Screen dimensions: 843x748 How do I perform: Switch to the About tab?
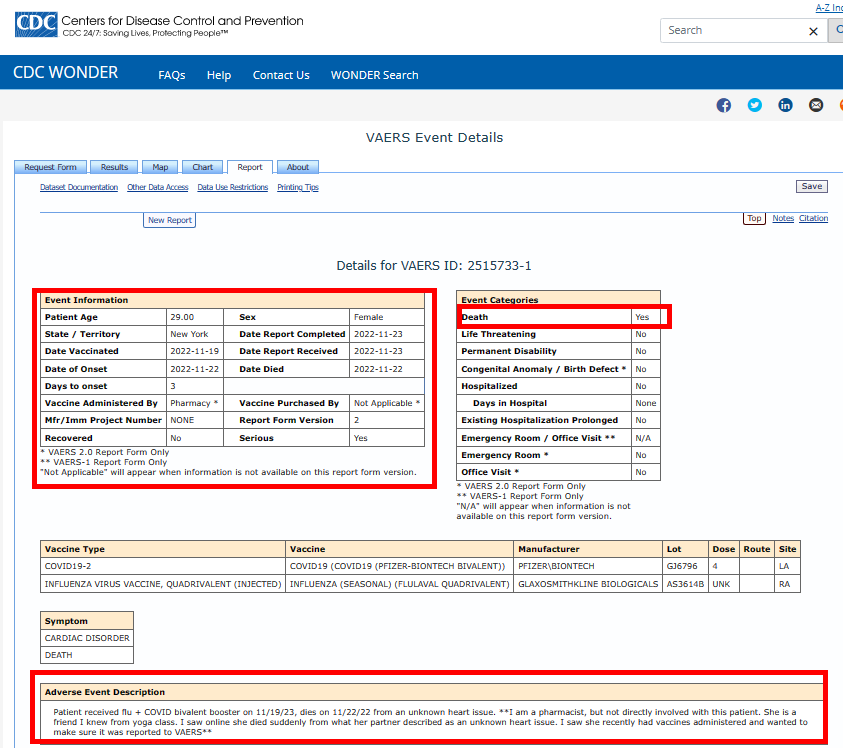pyautogui.click(x=298, y=167)
